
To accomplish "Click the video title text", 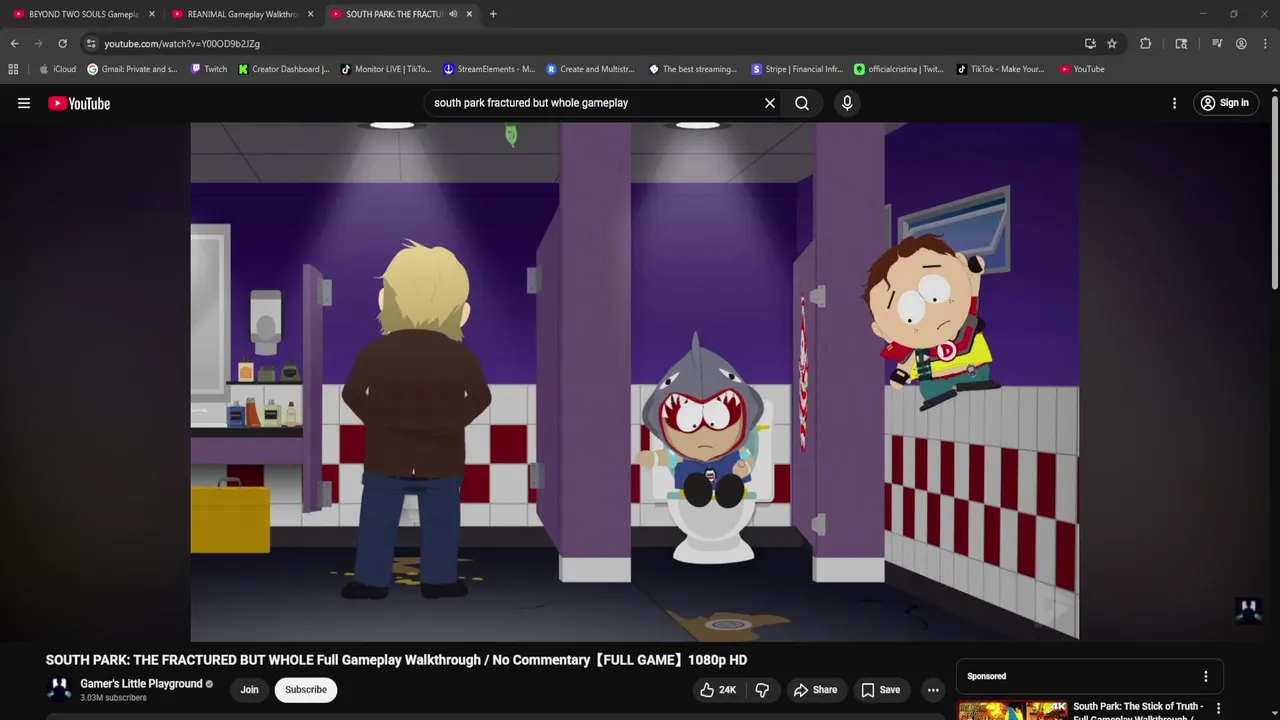I will point(396,660).
